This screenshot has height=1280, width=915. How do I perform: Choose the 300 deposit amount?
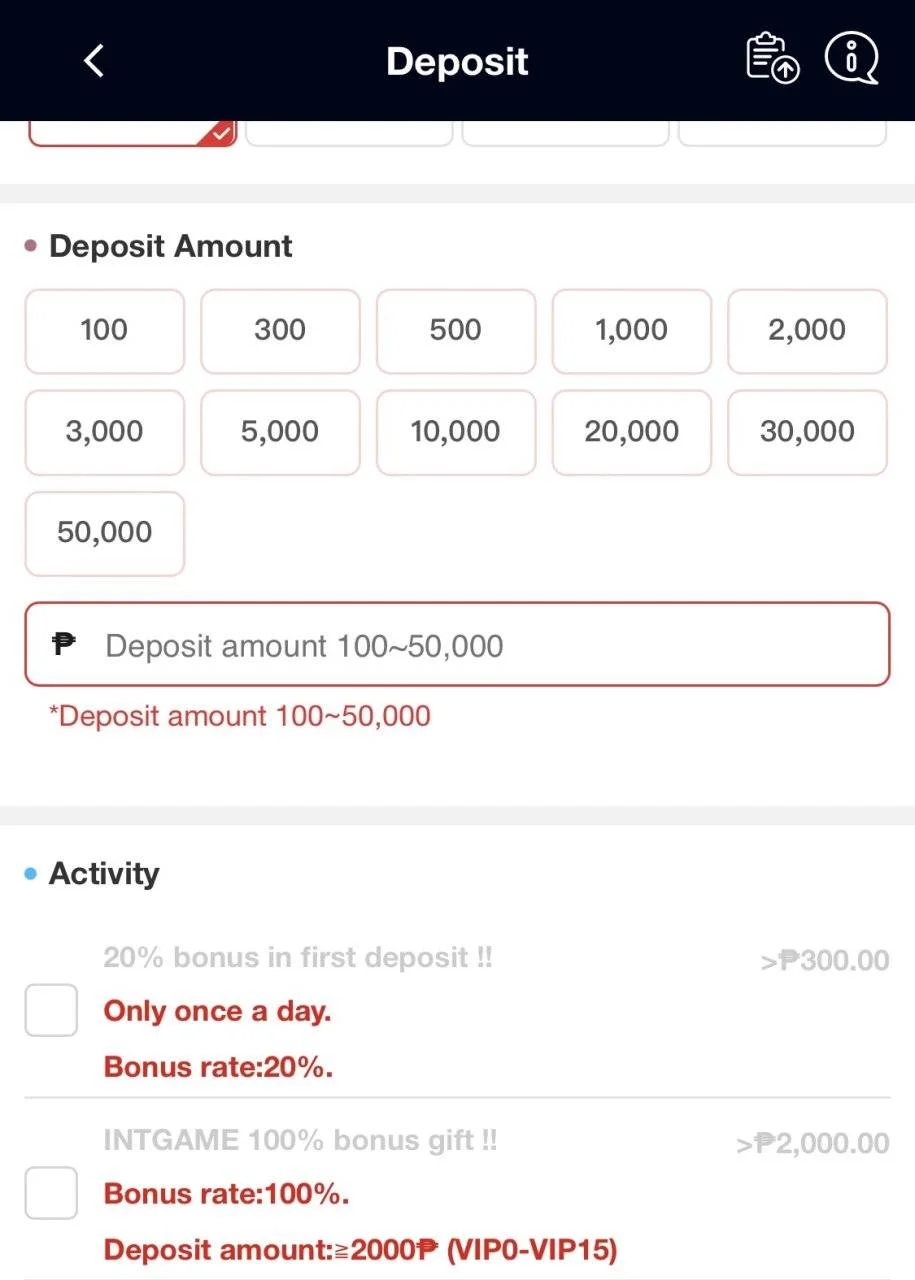pyautogui.click(x=280, y=331)
